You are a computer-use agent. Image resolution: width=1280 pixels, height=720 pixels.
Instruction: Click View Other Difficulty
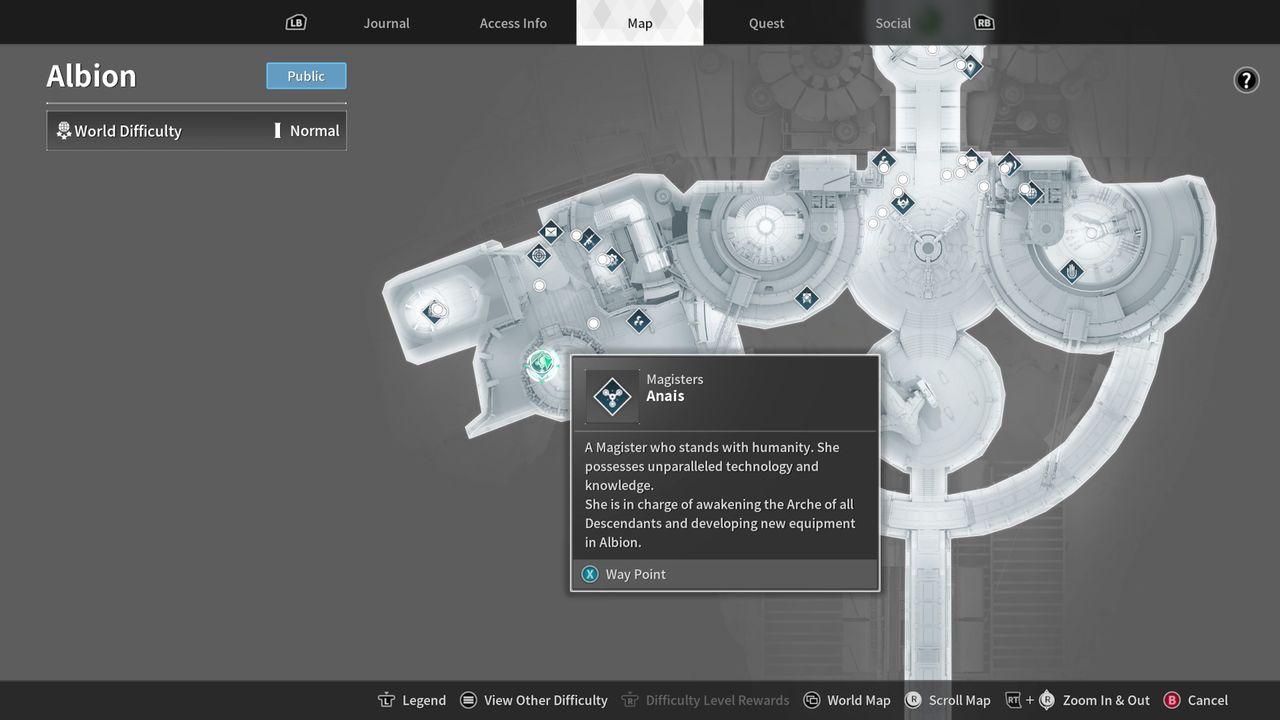tap(534, 700)
